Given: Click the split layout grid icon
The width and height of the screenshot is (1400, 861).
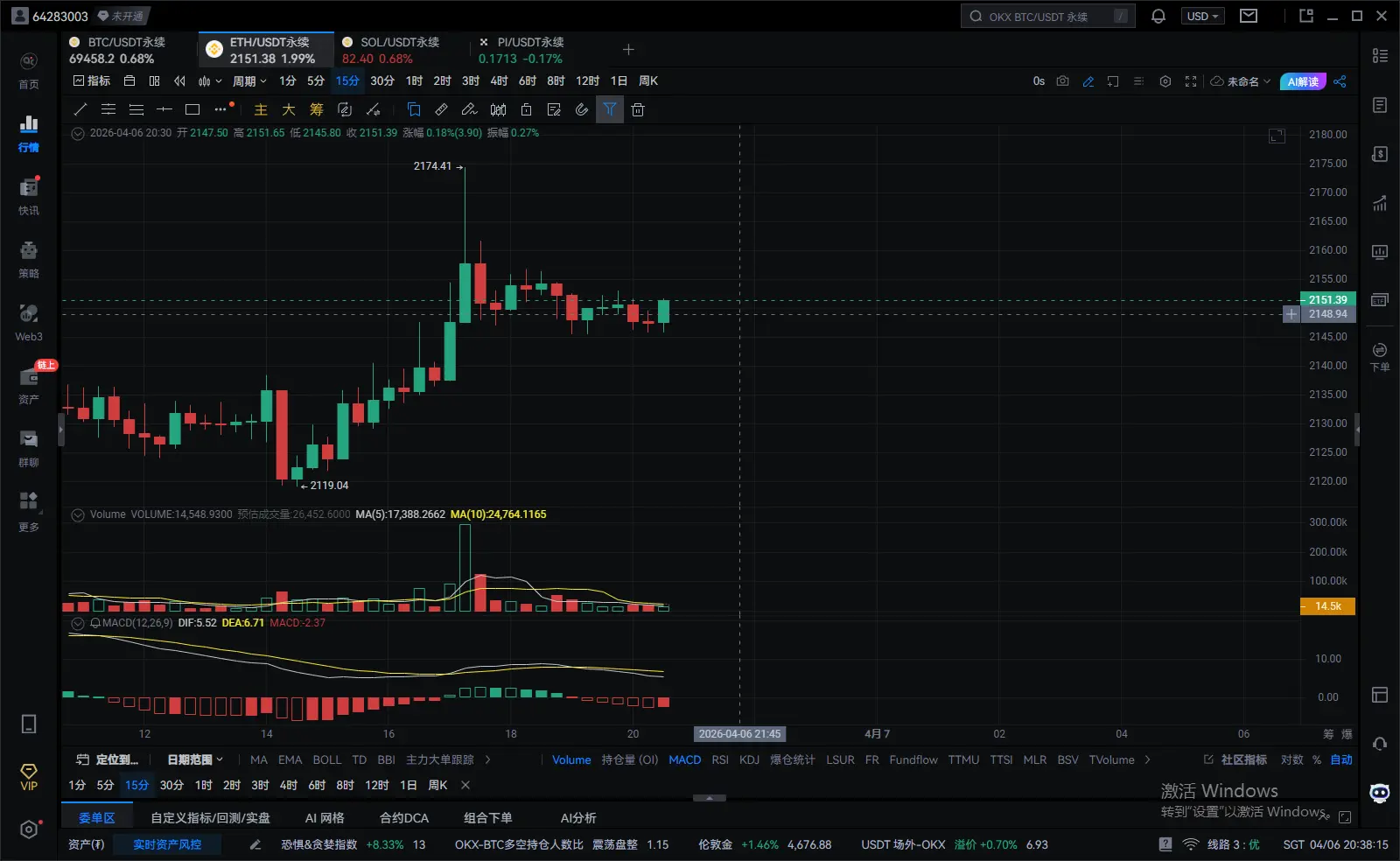Looking at the screenshot, I should click(x=154, y=81).
